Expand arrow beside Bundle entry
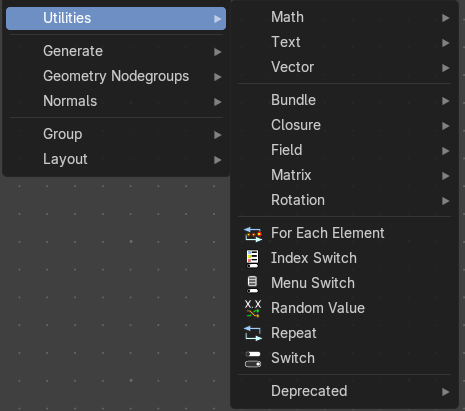The height and width of the screenshot is (411, 465). click(x=445, y=101)
